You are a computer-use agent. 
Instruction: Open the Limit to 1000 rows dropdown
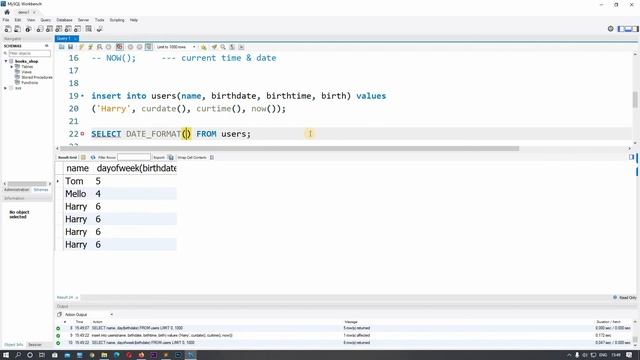(x=176, y=47)
